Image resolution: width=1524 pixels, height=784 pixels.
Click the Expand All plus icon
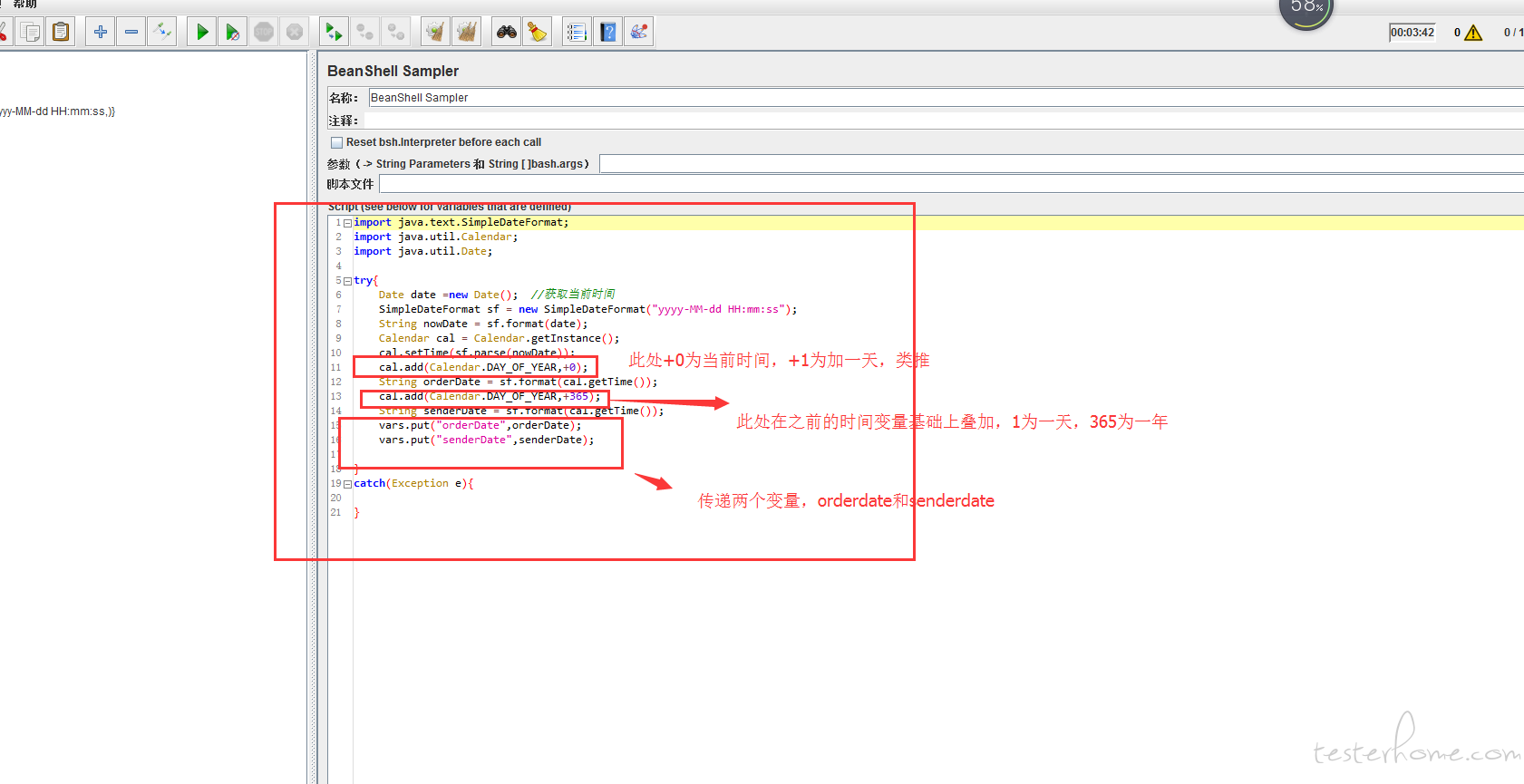coord(100,32)
